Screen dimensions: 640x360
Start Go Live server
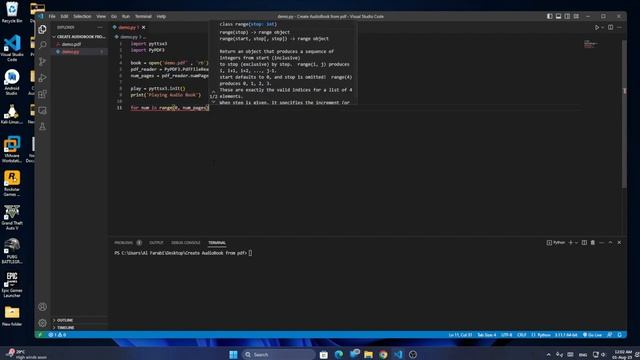click(x=592, y=335)
